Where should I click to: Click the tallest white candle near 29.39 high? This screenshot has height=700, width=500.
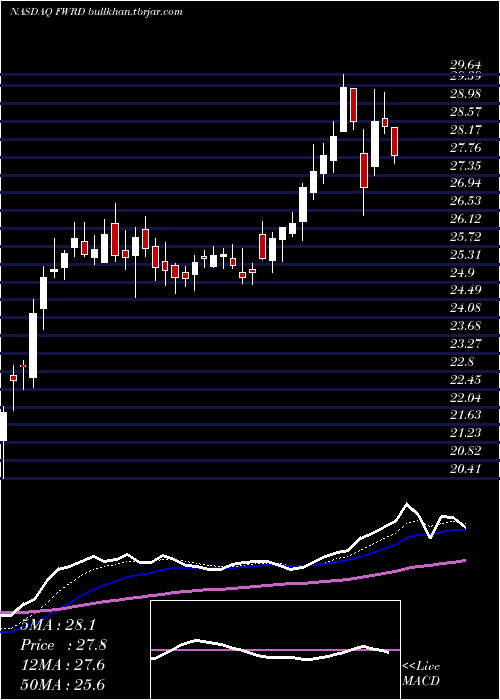point(343,109)
